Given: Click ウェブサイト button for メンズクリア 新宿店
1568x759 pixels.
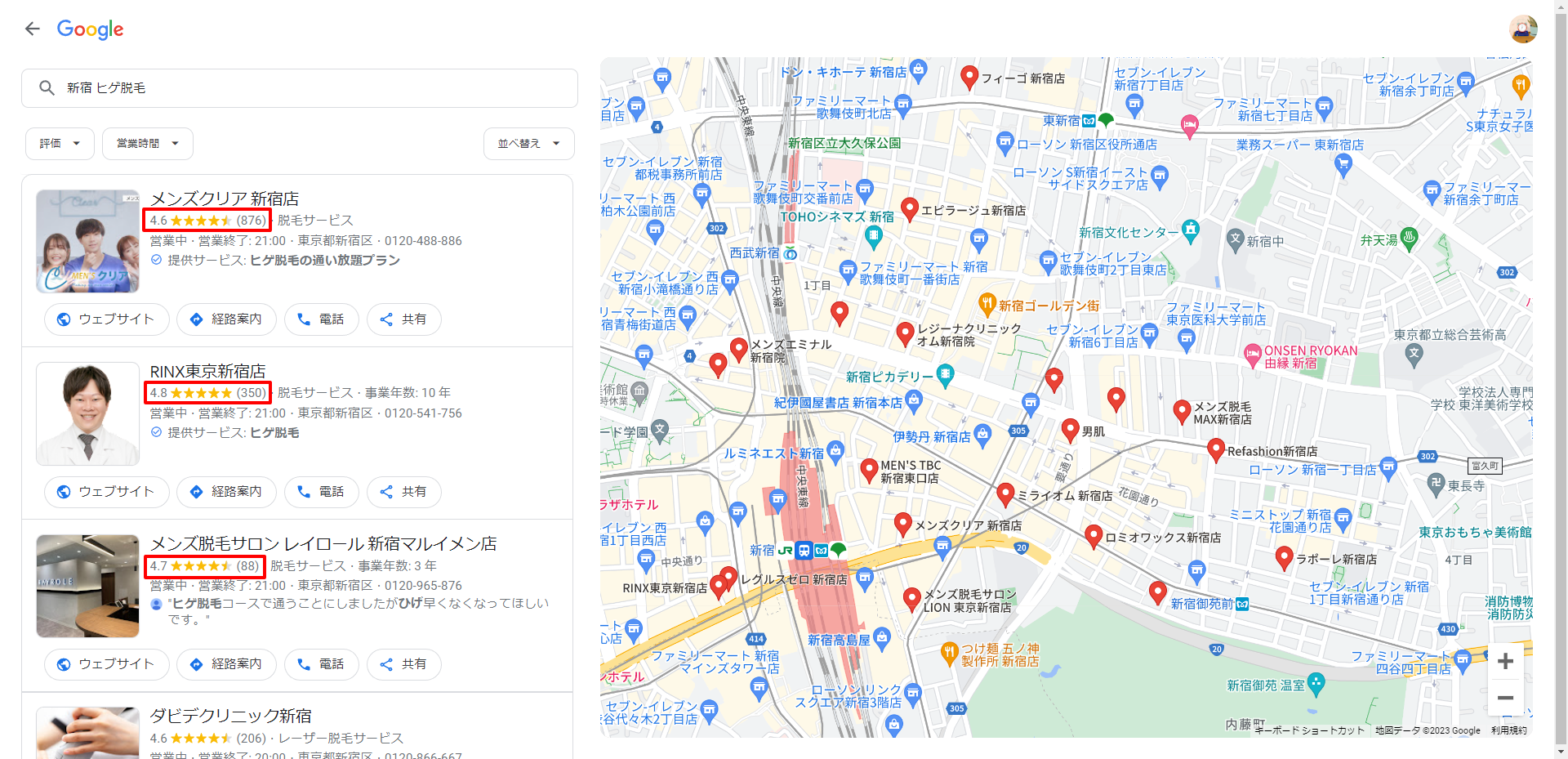Looking at the screenshot, I should point(107,319).
